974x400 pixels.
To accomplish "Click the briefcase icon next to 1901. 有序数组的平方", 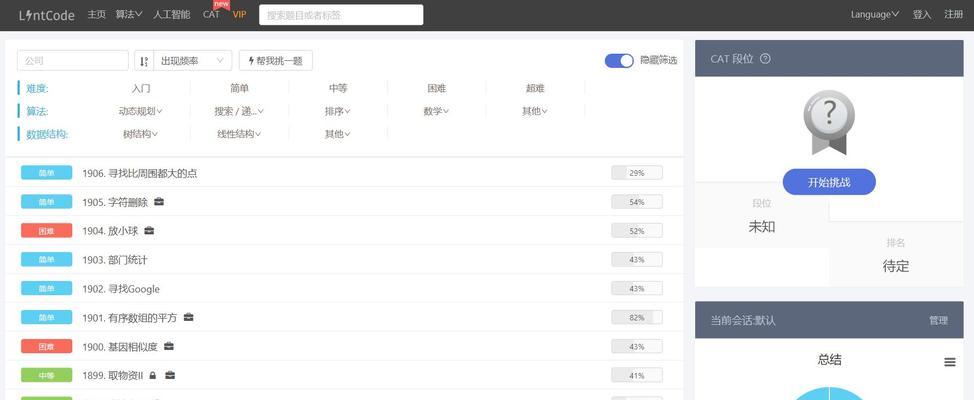I will point(189,317).
